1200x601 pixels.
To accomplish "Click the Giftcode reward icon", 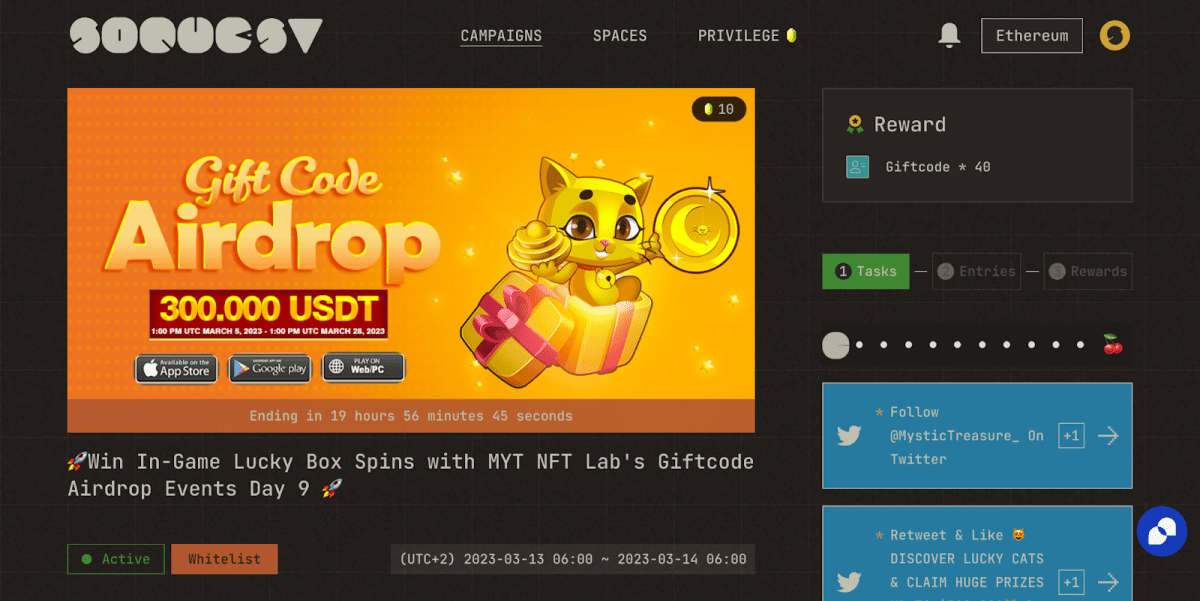I will pos(857,167).
